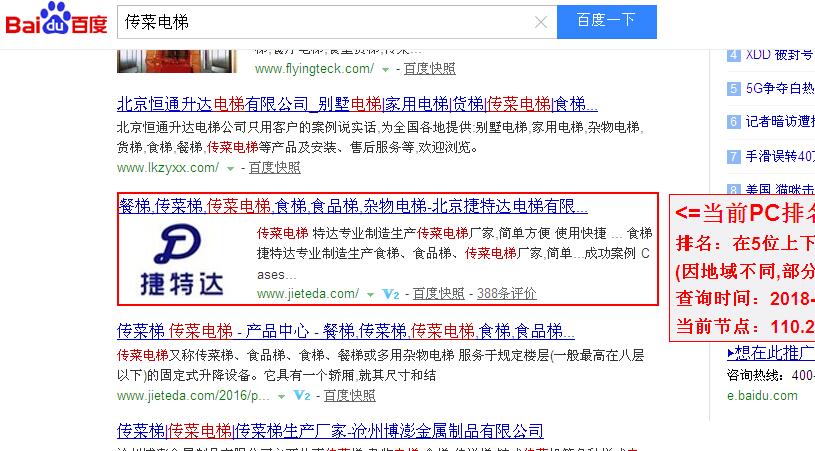Click the 咨询热线 hotline text
Screen dimensions: 815x451
770,375
